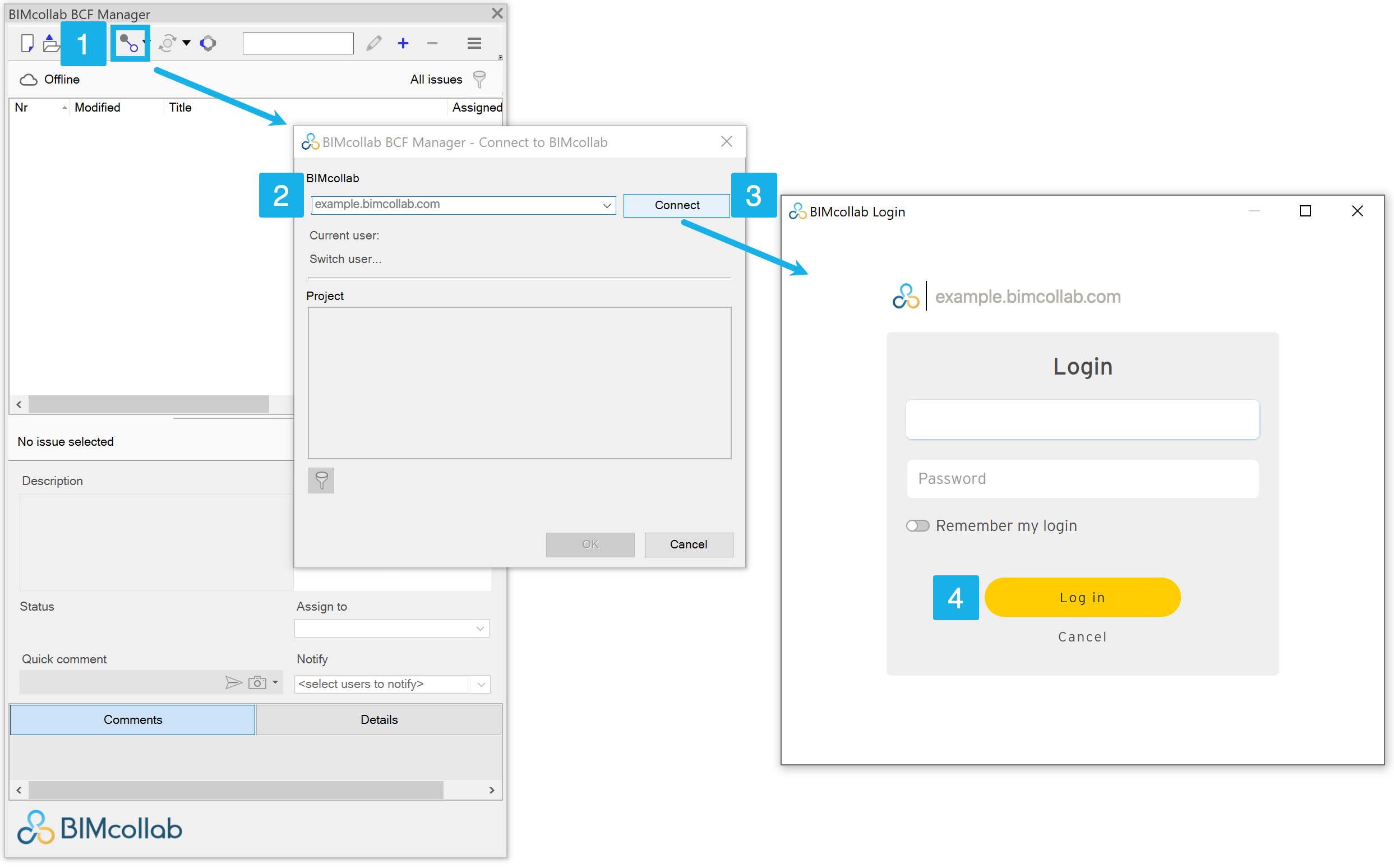This screenshot has width=1394, height=868.
Task: Click the Switch user link
Action: click(x=345, y=259)
